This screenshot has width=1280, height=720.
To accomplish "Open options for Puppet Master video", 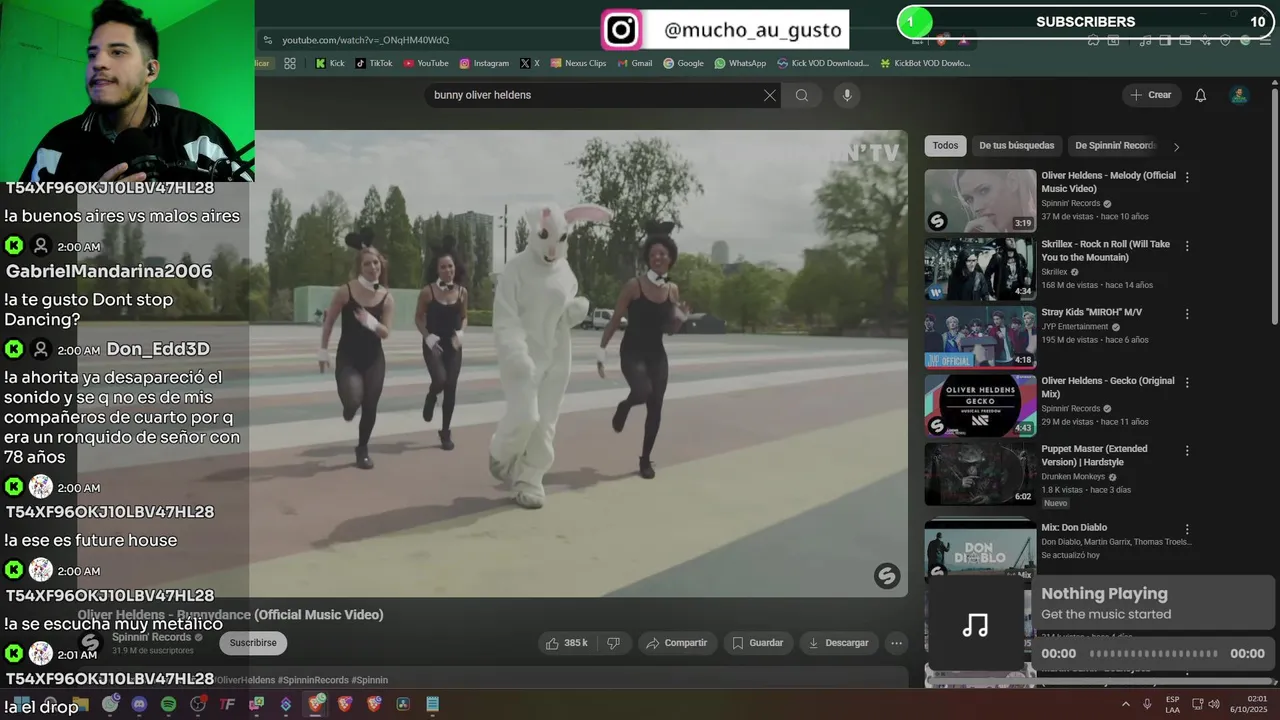I will [x=1187, y=450].
